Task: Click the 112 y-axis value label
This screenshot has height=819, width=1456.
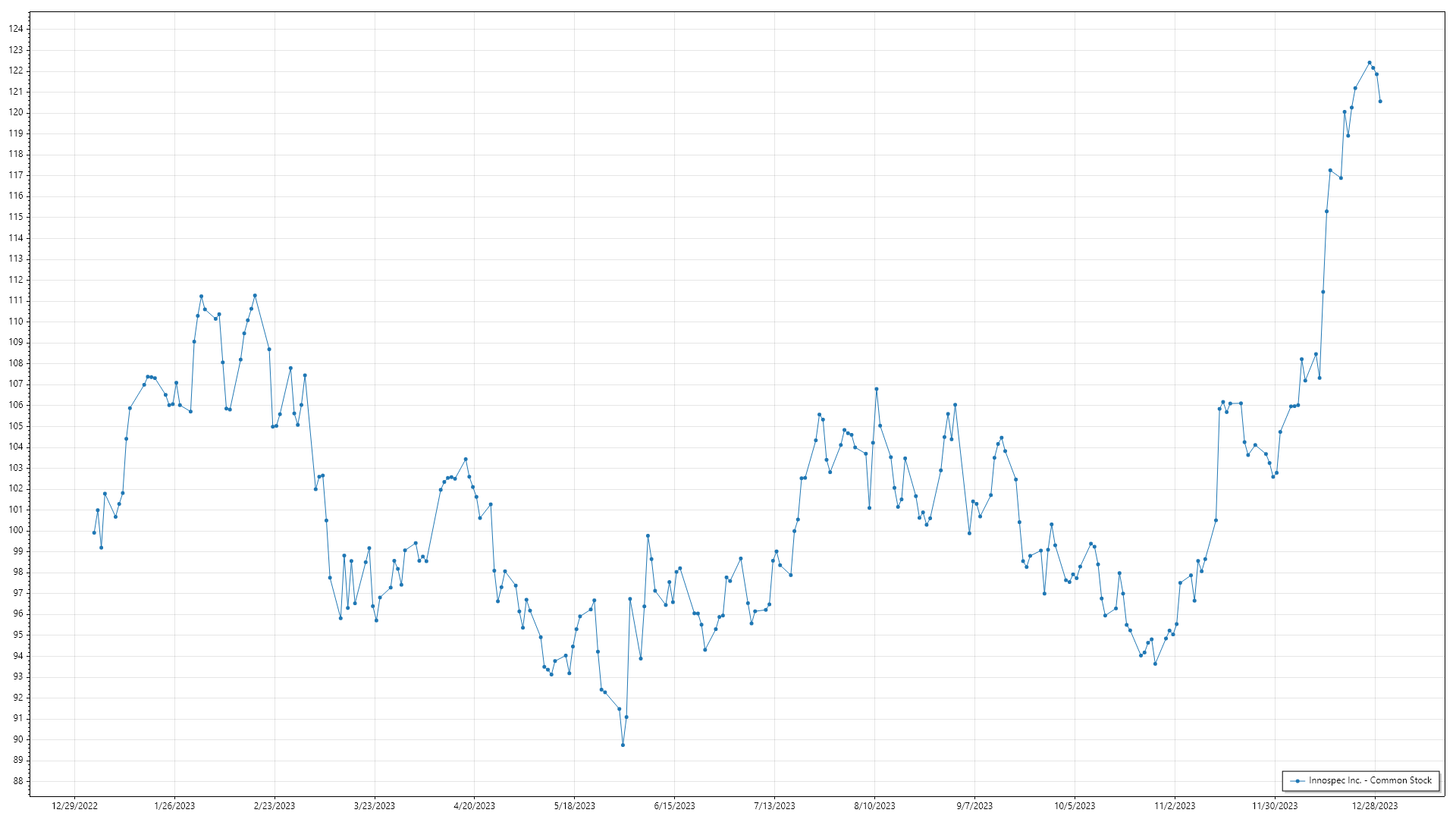Action: pos(16,280)
